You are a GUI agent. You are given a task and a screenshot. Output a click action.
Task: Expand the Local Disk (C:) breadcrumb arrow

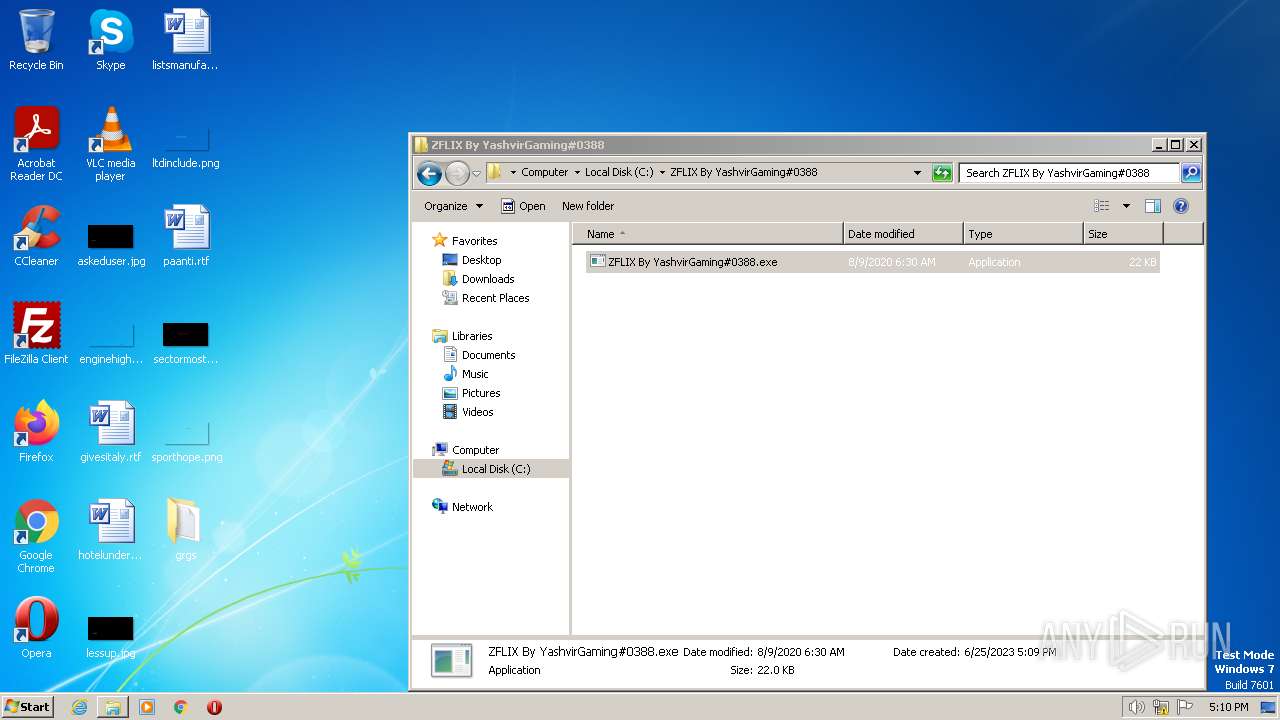coord(662,172)
